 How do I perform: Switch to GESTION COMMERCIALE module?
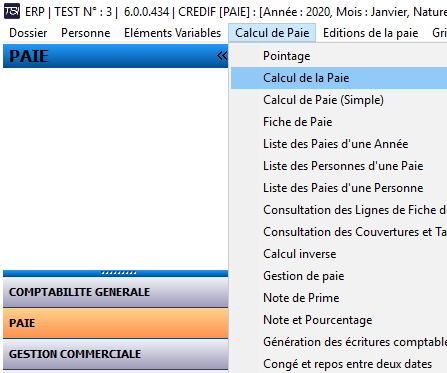click(115, 354)
